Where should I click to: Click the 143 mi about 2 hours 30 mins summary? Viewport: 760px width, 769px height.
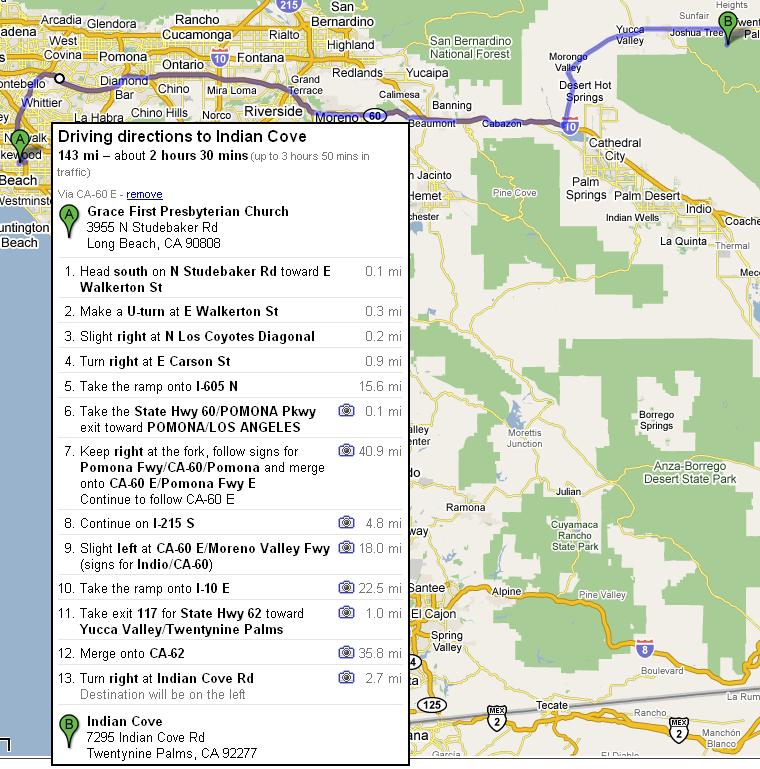coord(153,155)
